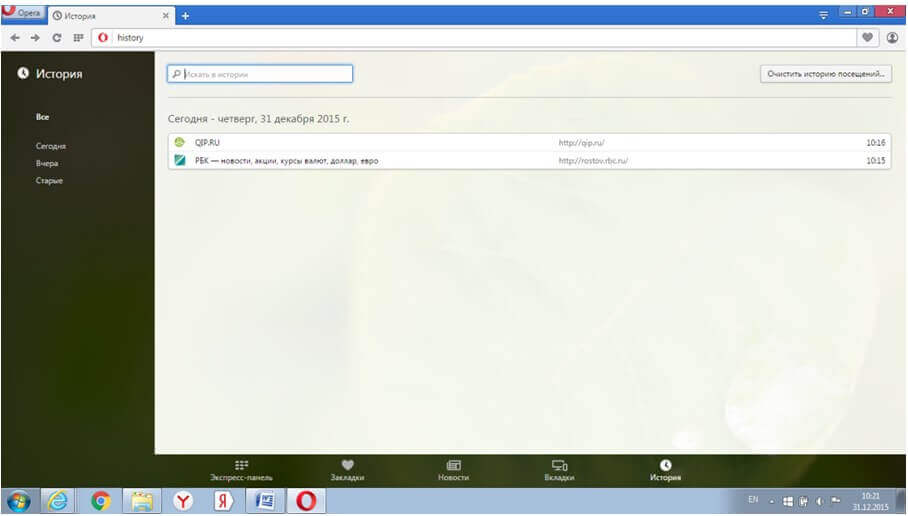The height and width of the screenshot is (516, 908).
Task: Show Вчера history in sidebar
Action: pos(47,163)
